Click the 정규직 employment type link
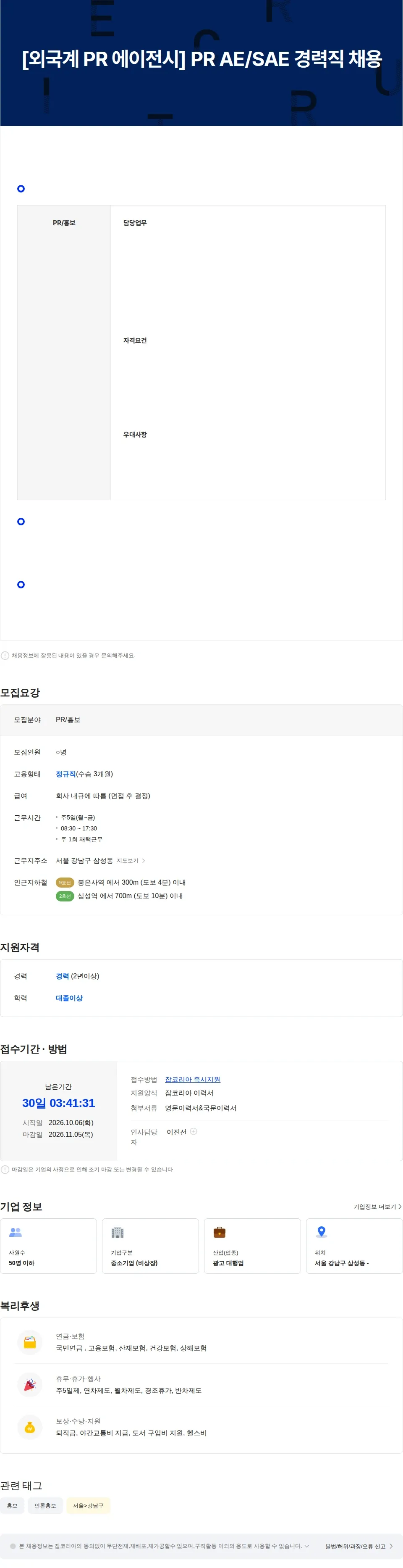403x1568 pixels. point(65,774)
